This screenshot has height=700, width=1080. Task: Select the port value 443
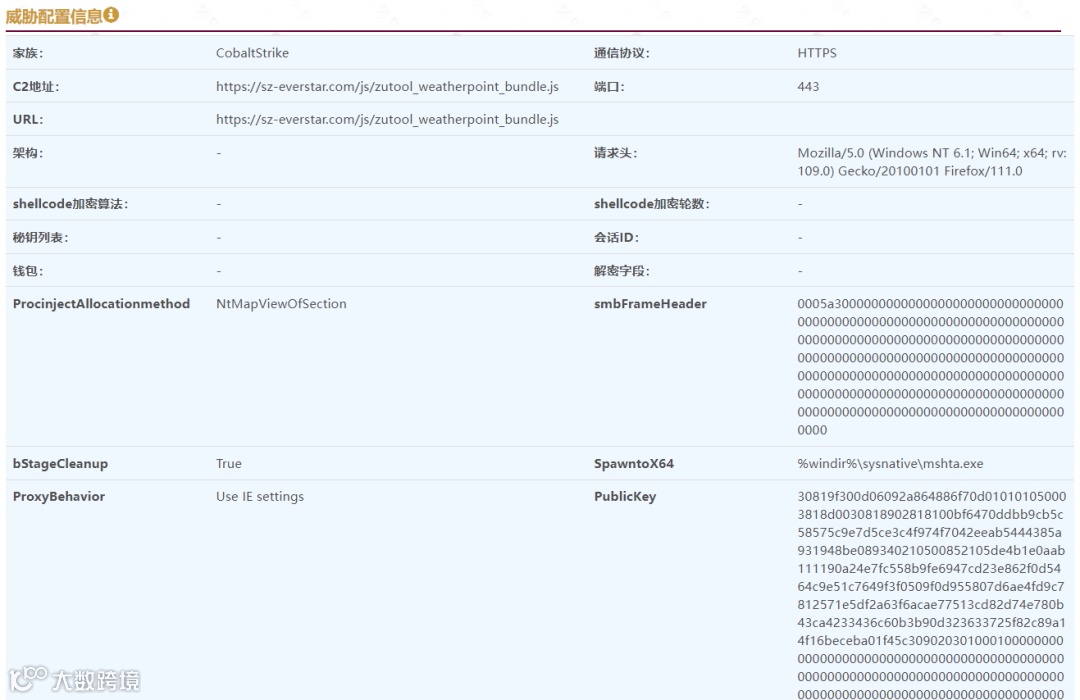808,87
